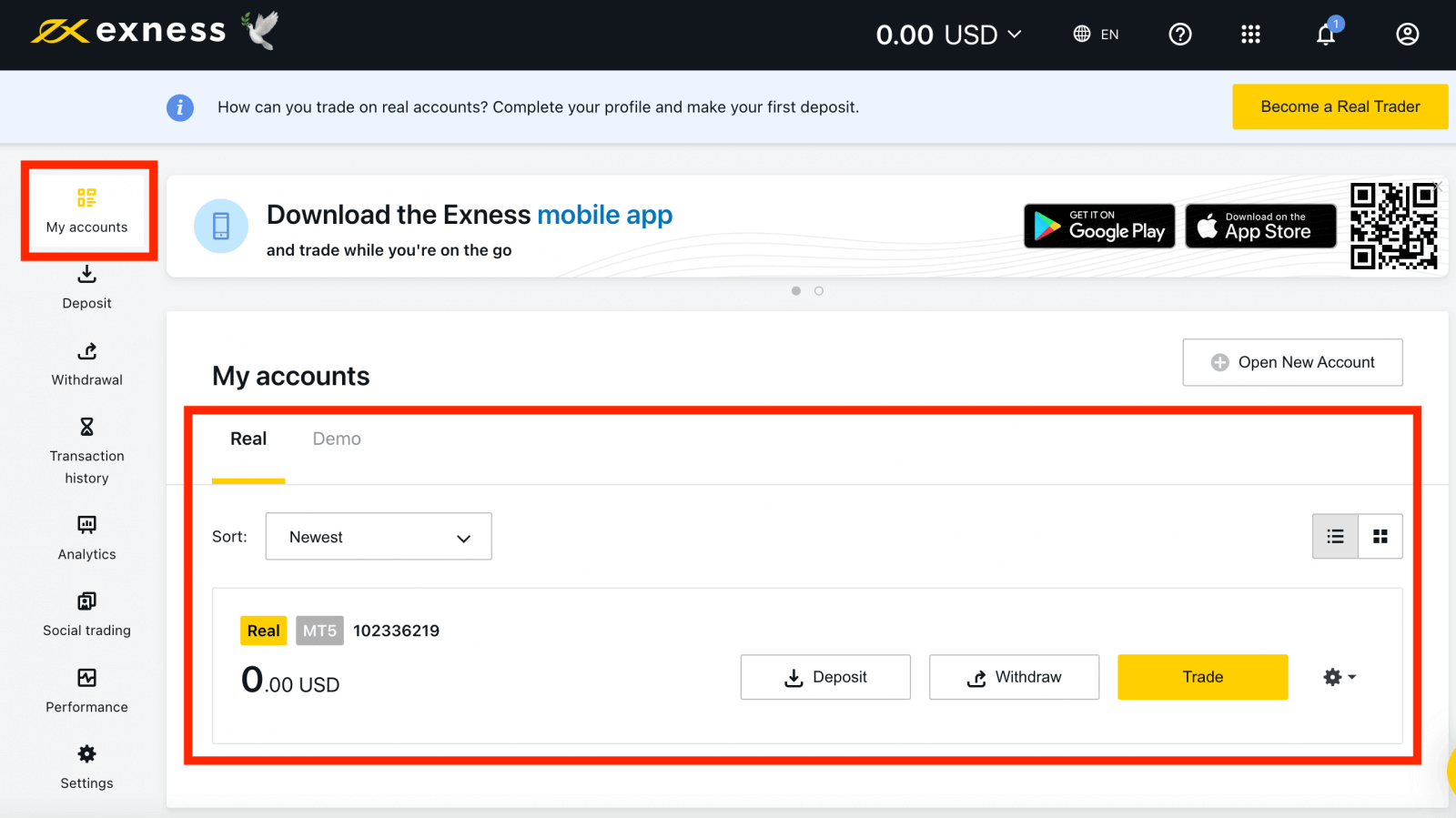The image size is (1456, 818).
Task: Click Open New Account button
Action: click(1292, 362)
